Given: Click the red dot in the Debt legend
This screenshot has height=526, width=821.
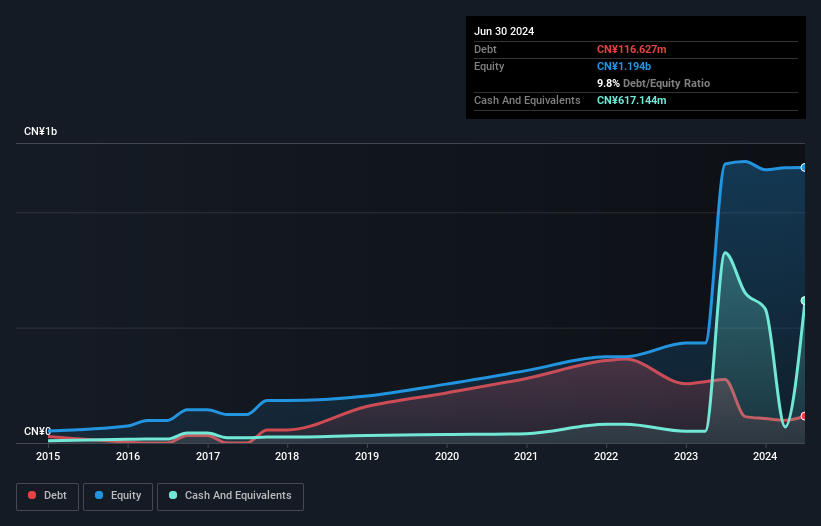Looking at the screenshot, I should tap(32, 495).
